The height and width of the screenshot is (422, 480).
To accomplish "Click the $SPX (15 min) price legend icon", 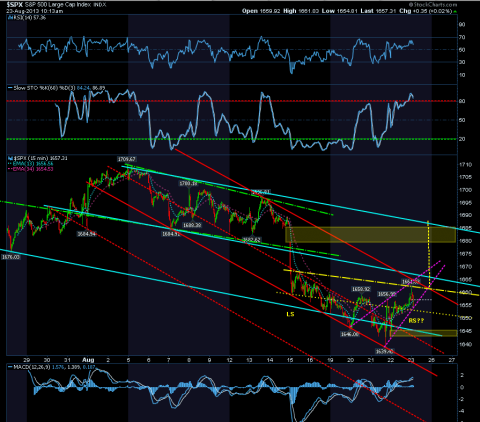I will tap(10, 158).
